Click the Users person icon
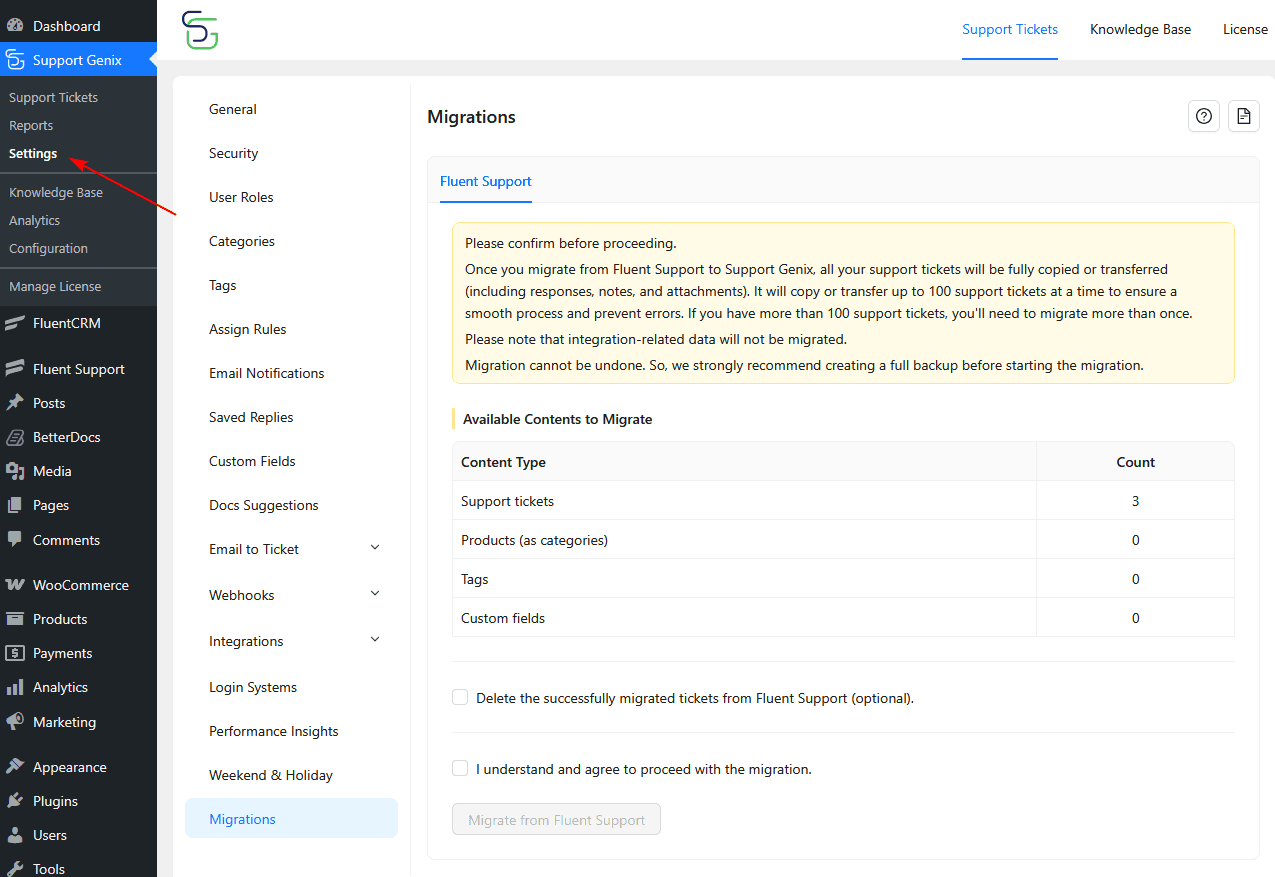1275x877 pixels. pos(15,835)
